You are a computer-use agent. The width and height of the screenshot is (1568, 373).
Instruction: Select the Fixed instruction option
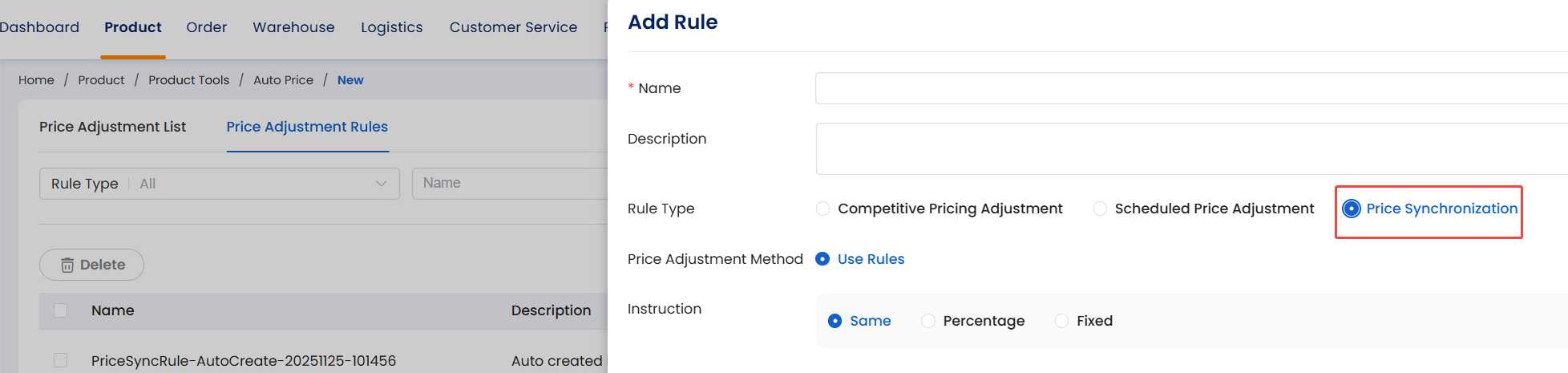pyautogui.click(x=1062, y=321)
